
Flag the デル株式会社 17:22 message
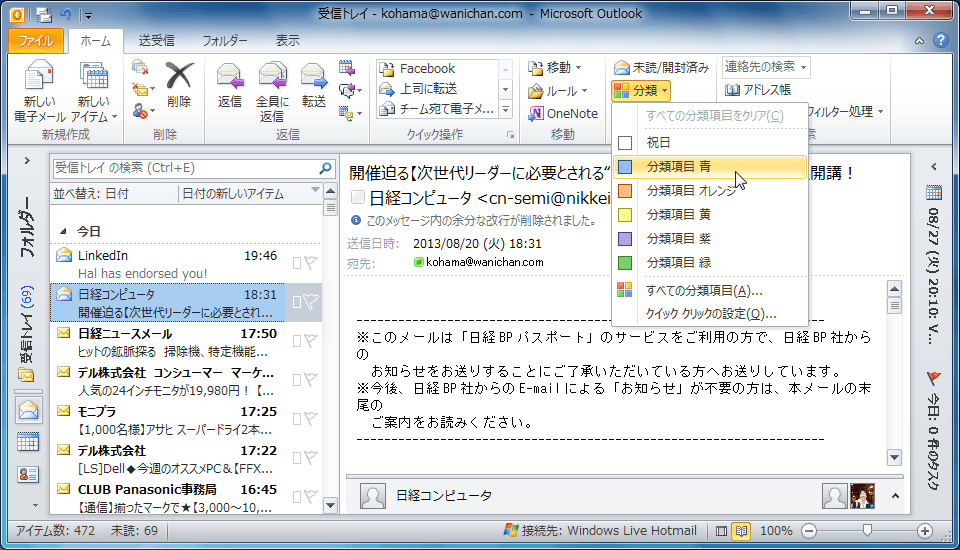point(312,458)
